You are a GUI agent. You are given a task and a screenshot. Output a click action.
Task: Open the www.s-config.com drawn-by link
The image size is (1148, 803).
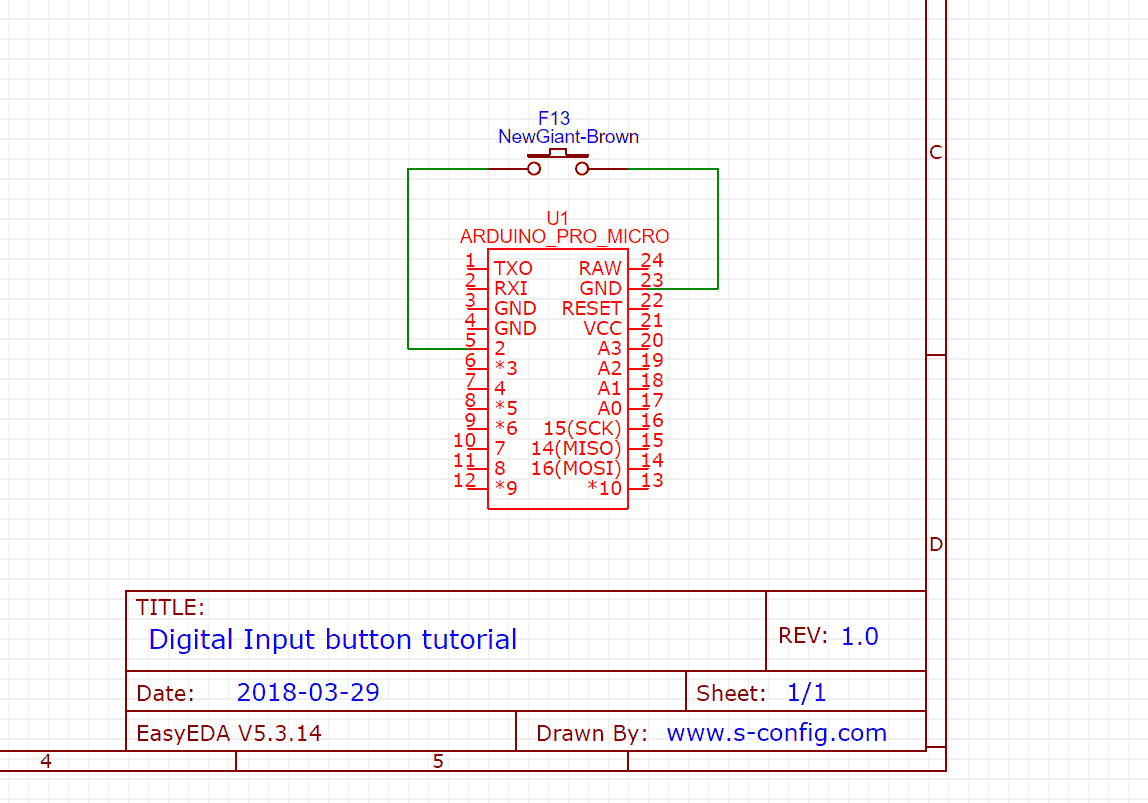[x=777, y=733]
